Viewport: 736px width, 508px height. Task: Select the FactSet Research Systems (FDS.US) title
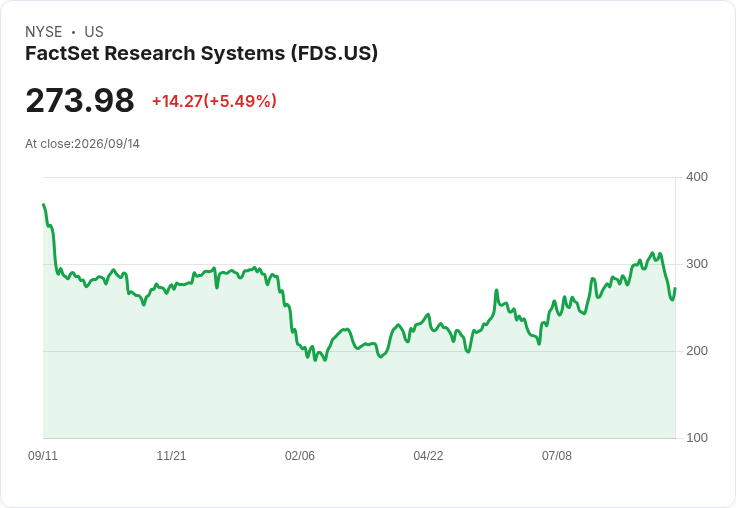201,54
